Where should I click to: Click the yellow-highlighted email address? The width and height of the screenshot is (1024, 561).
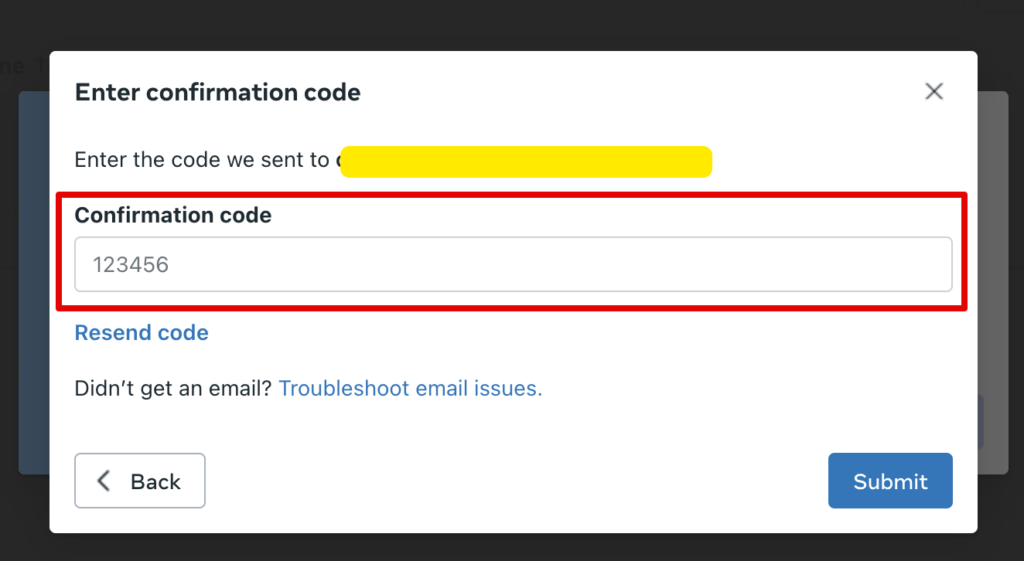click(x=525, y=161)
